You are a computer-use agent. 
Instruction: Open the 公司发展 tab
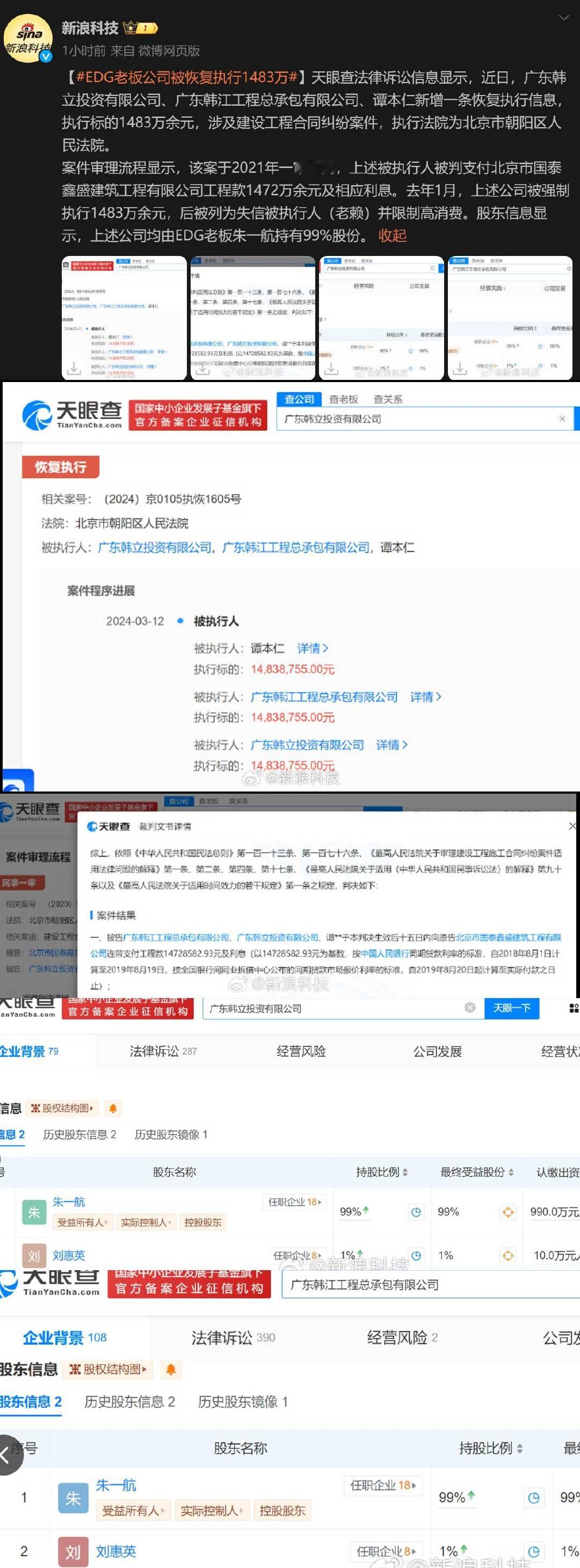(x=438, y=1051)
